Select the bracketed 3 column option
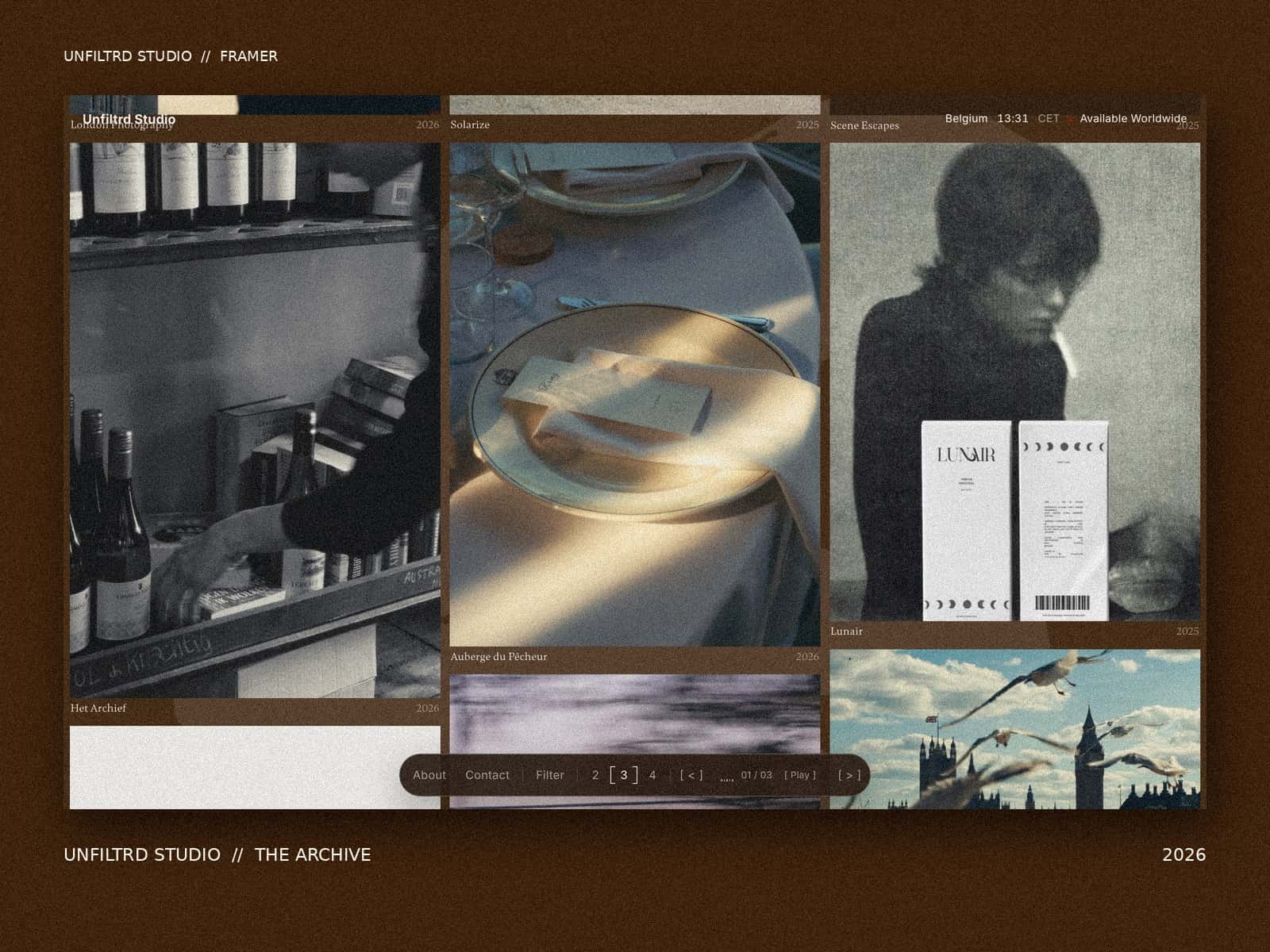The width and height of the screenshot is (1270, 952). 624,775
